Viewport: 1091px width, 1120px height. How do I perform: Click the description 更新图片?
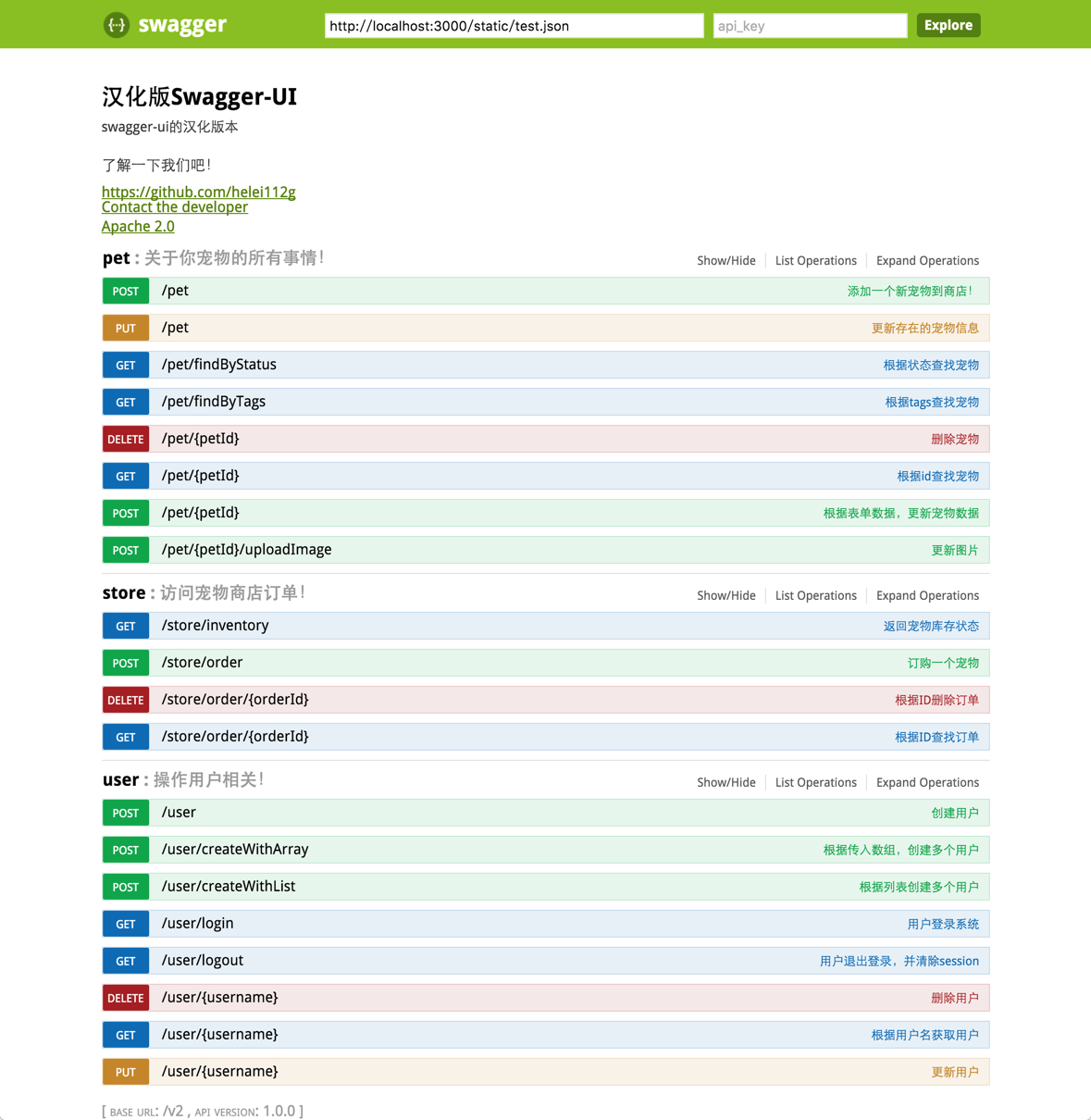tap(955, 550)
